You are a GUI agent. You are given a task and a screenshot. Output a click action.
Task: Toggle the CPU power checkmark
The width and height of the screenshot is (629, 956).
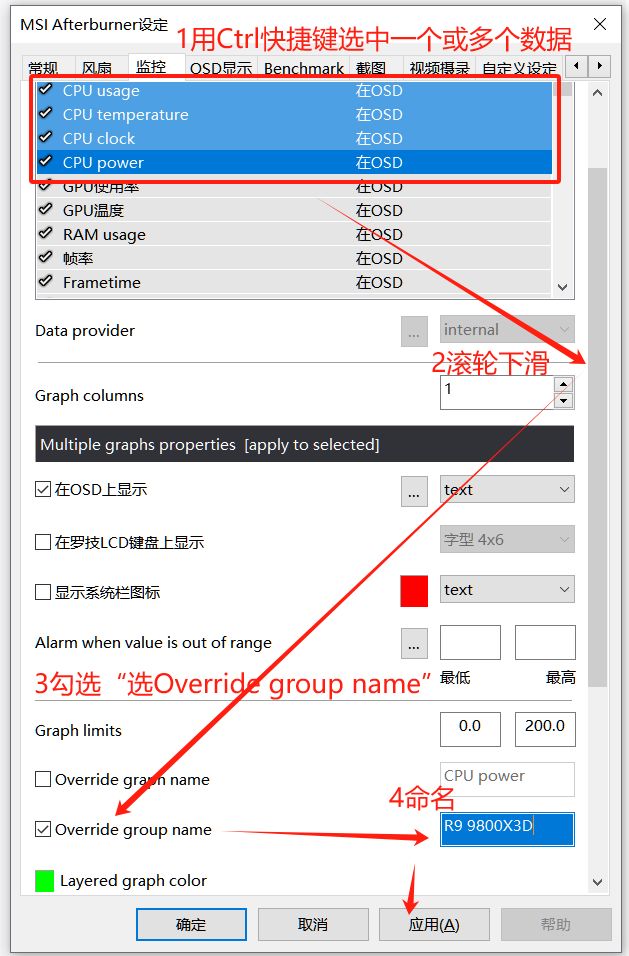[x=46, y=162]
